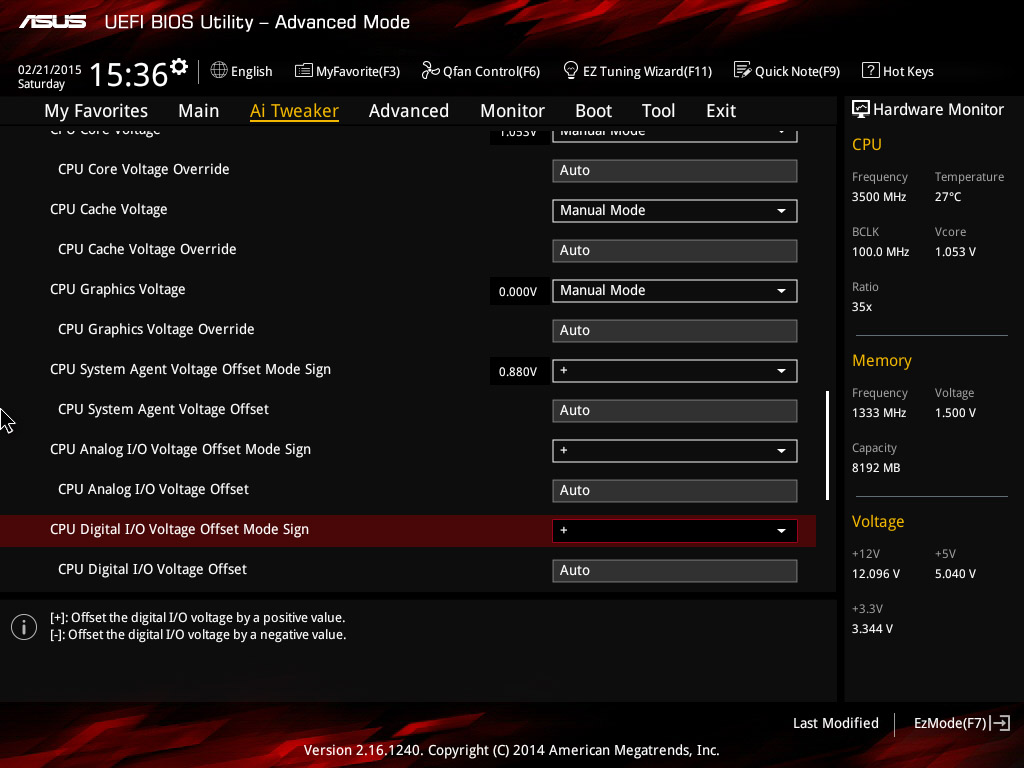
Task: Select CPU Graphics Voltage label
Action: pos(118,289)
